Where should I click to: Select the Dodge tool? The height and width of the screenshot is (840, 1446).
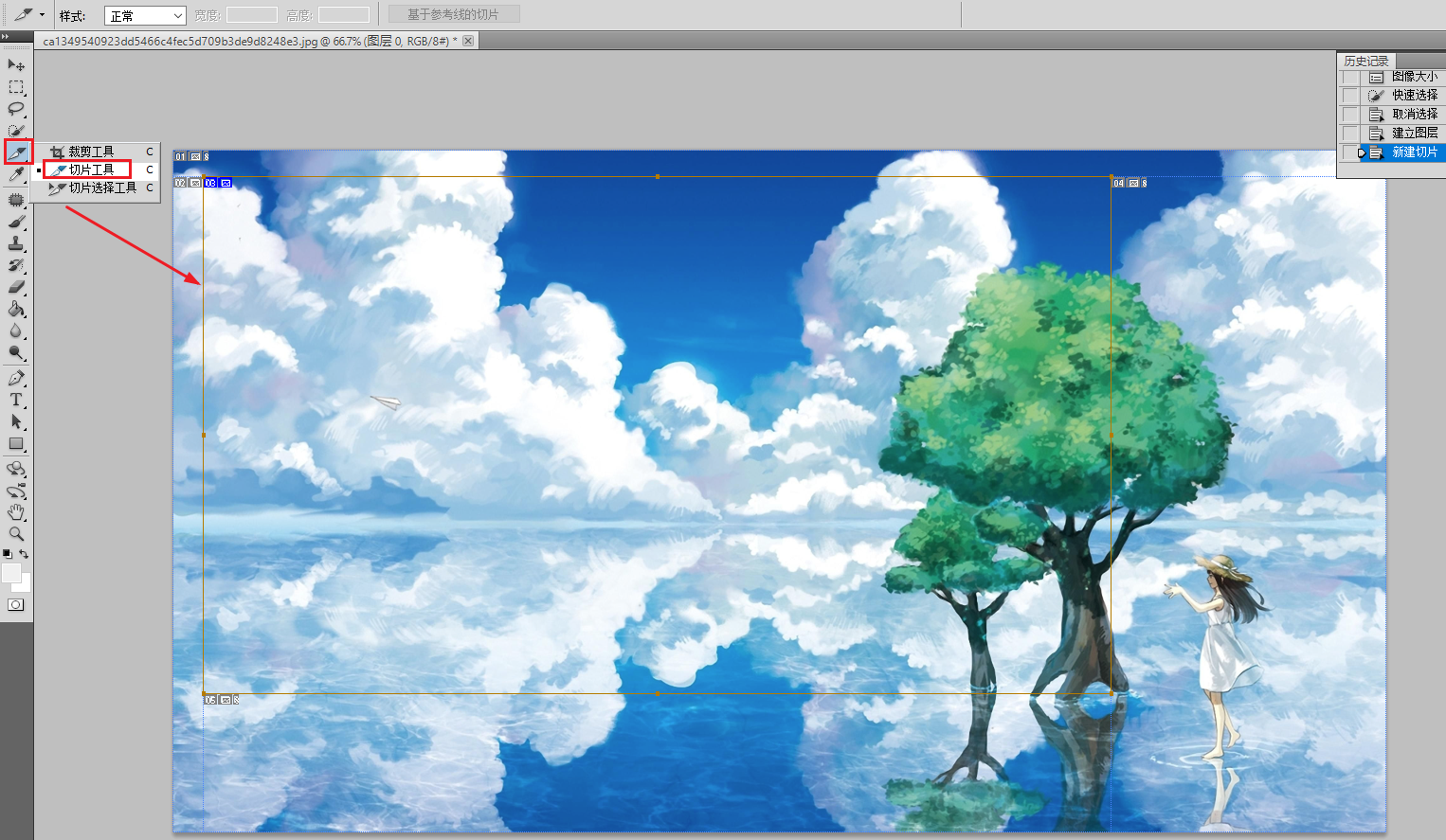[x=16, y=352]
